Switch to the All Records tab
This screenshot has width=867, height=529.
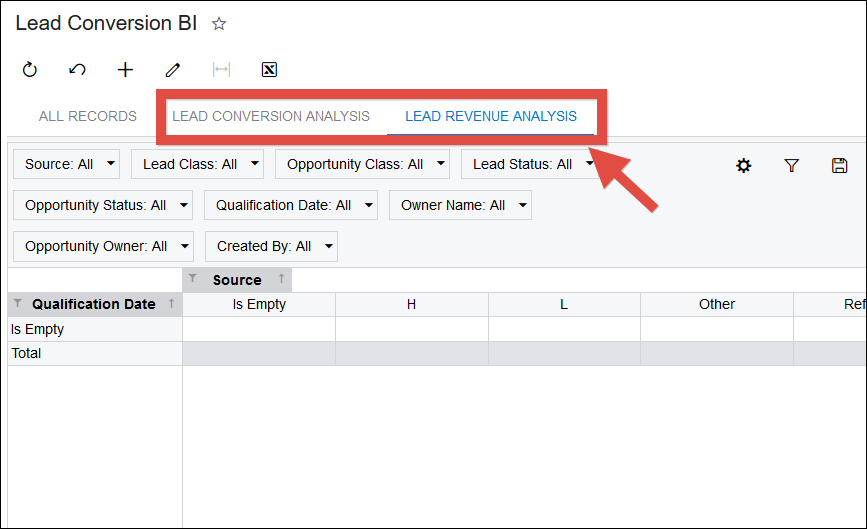tap(88, 117)
